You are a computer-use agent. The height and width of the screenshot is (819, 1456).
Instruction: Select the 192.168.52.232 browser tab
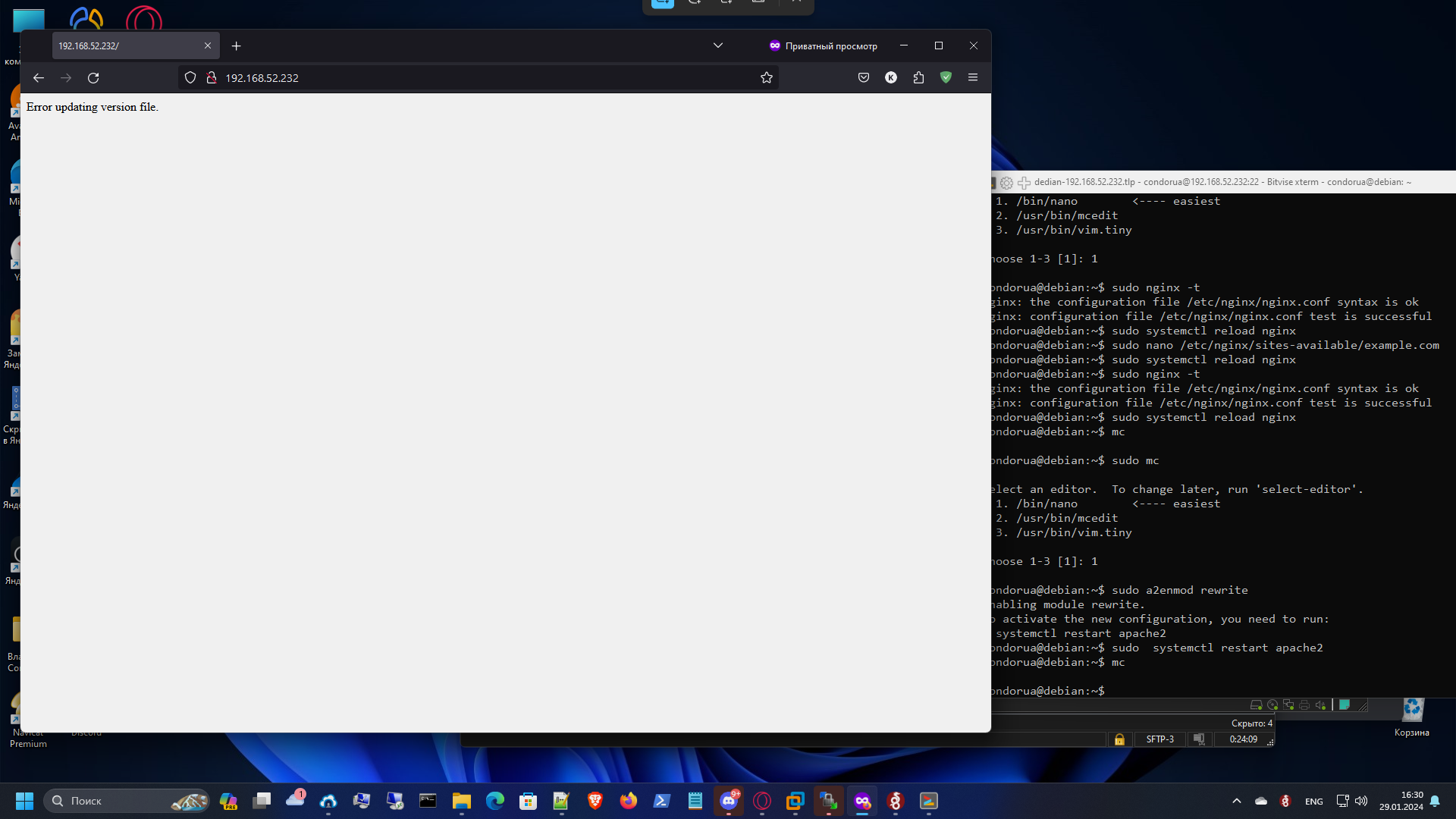[x=121, y=46]
